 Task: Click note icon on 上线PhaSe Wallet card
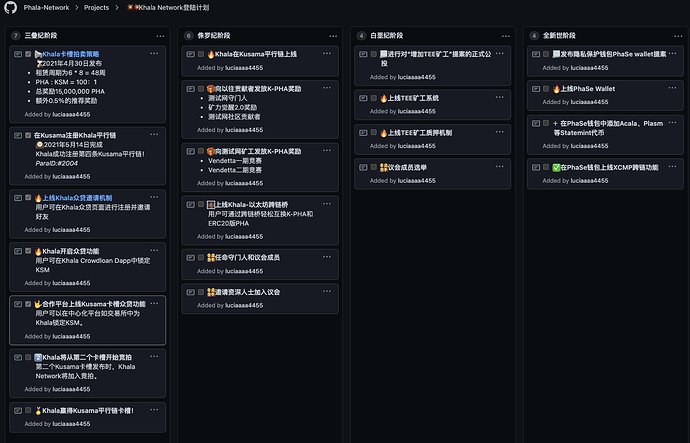point(536,89)
